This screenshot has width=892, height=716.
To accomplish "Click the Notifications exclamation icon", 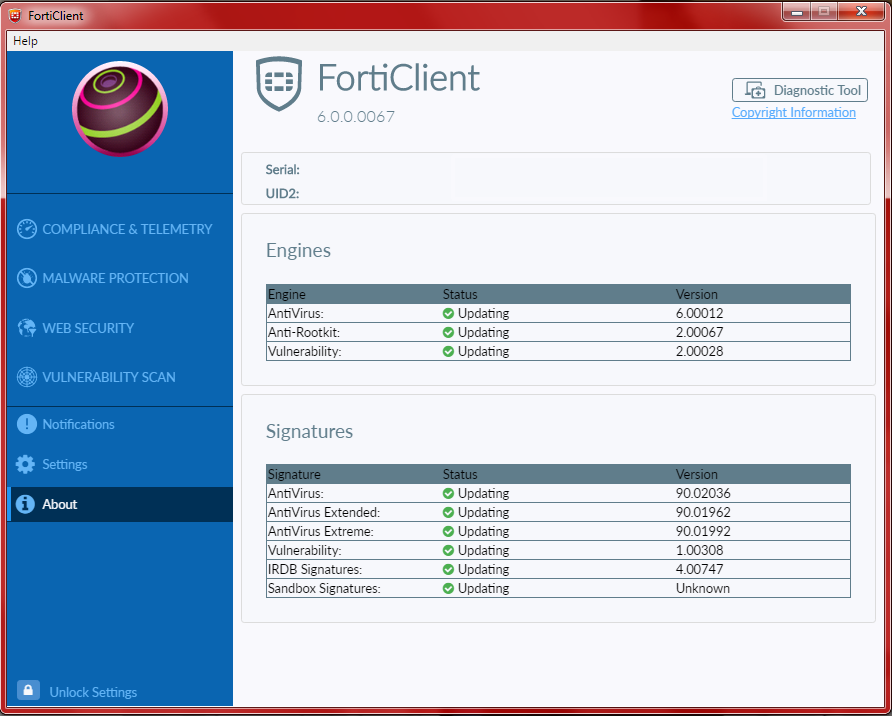I will pyautogui.click(x=27, y=424).
